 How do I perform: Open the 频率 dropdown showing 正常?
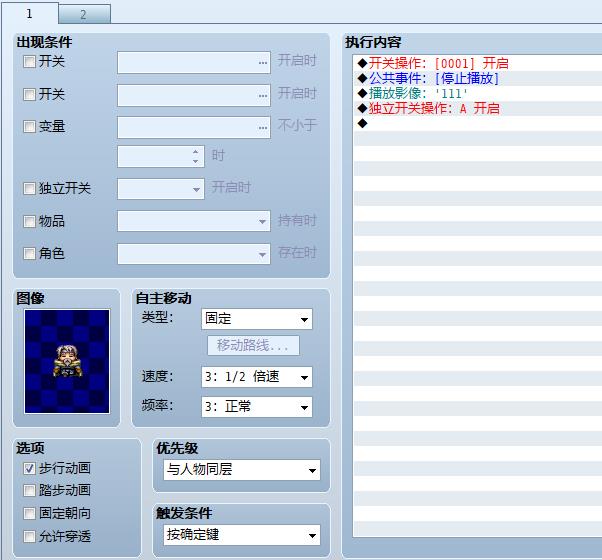tap(257, 407)
